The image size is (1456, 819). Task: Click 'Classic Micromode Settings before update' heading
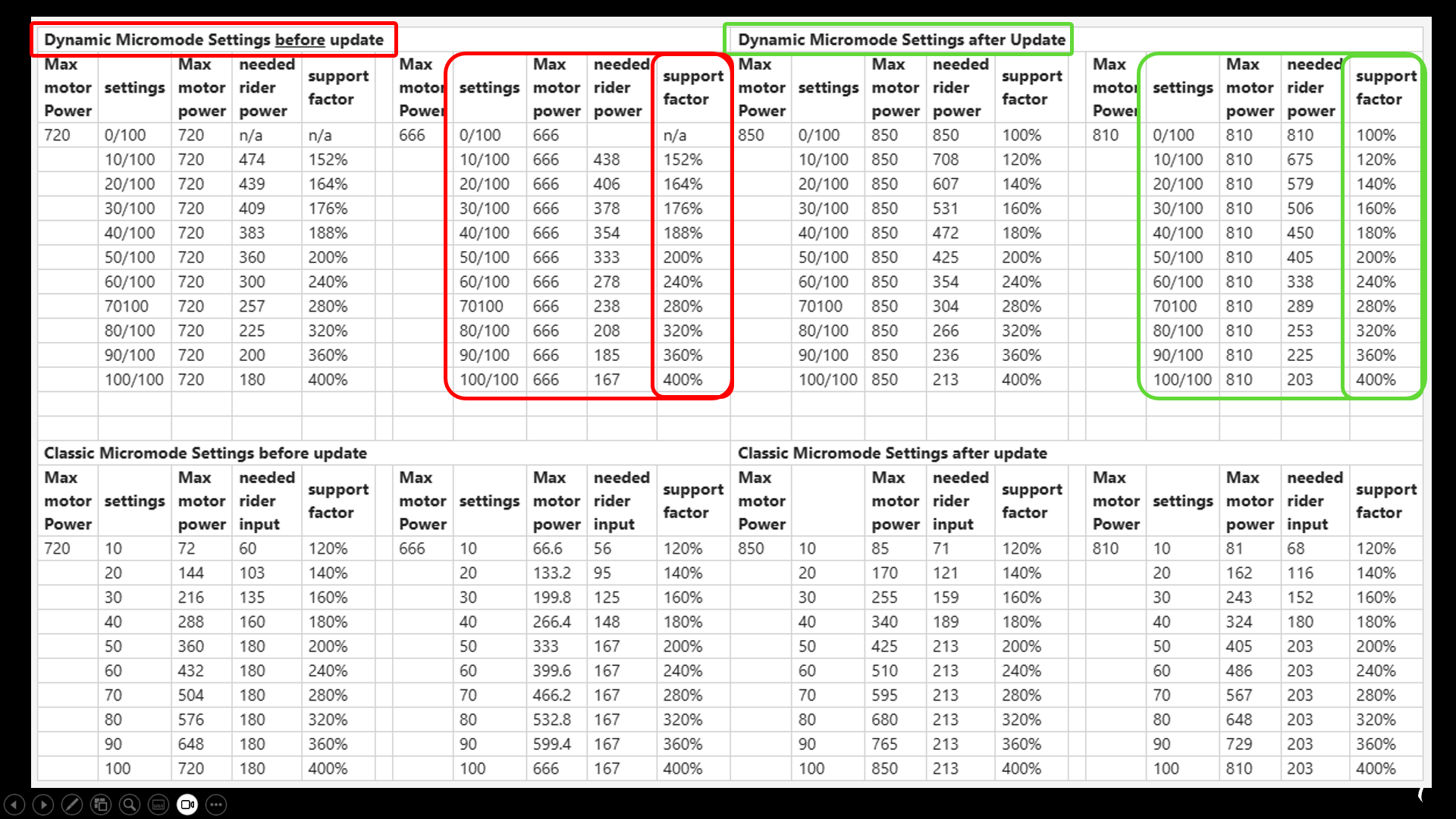[x=206, y=453]
